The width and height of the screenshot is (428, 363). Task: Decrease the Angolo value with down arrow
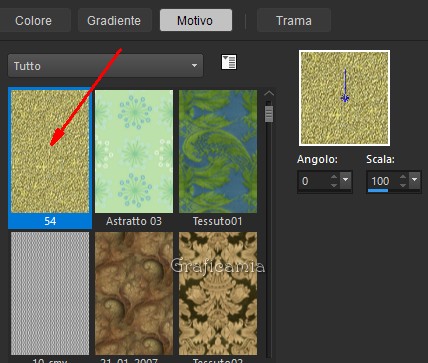[x=334, y=185]
